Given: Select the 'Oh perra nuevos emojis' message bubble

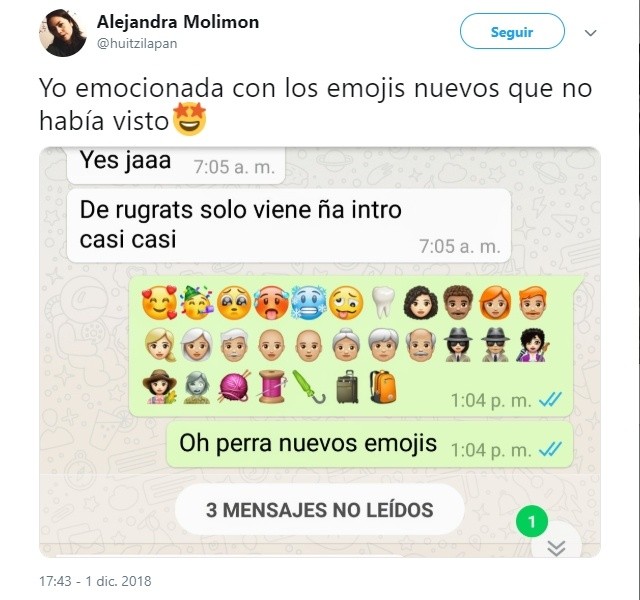Looking at the screenshot, I should pyautogui.click(x=369, y=444).
